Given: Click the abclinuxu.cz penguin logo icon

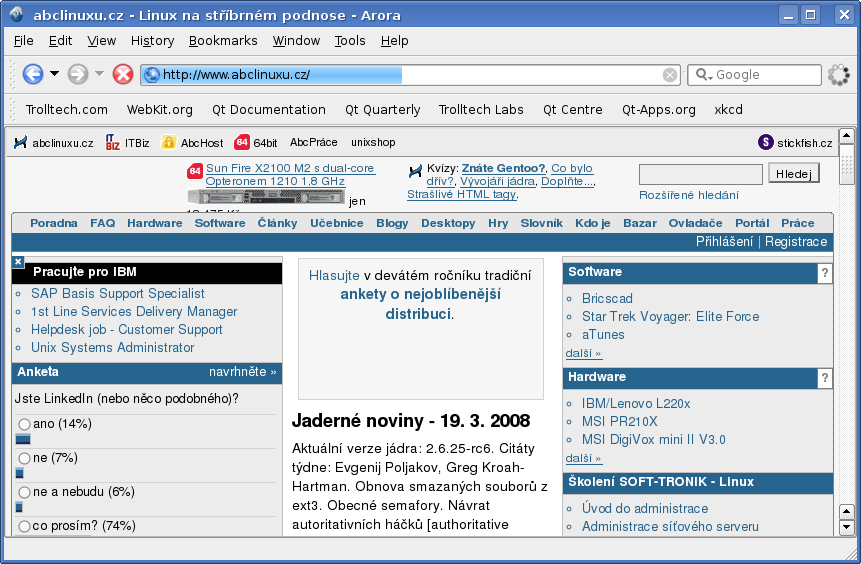Looking at the screenshot, I should (x=20, y=143).
